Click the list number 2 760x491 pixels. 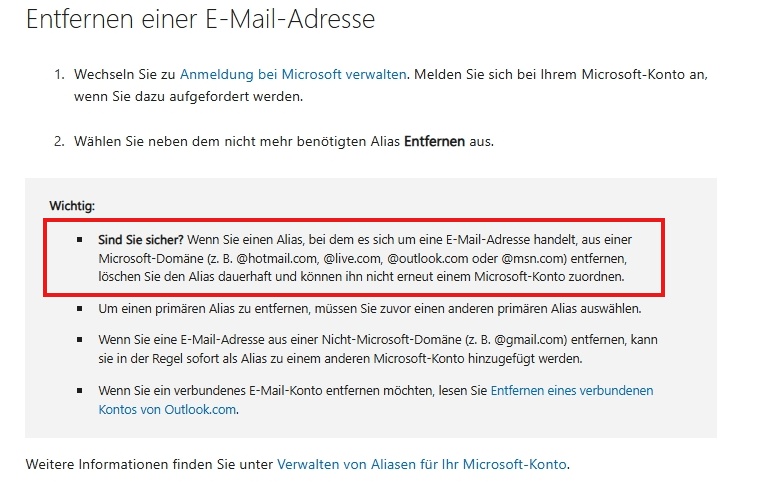[x=59, y=142]
